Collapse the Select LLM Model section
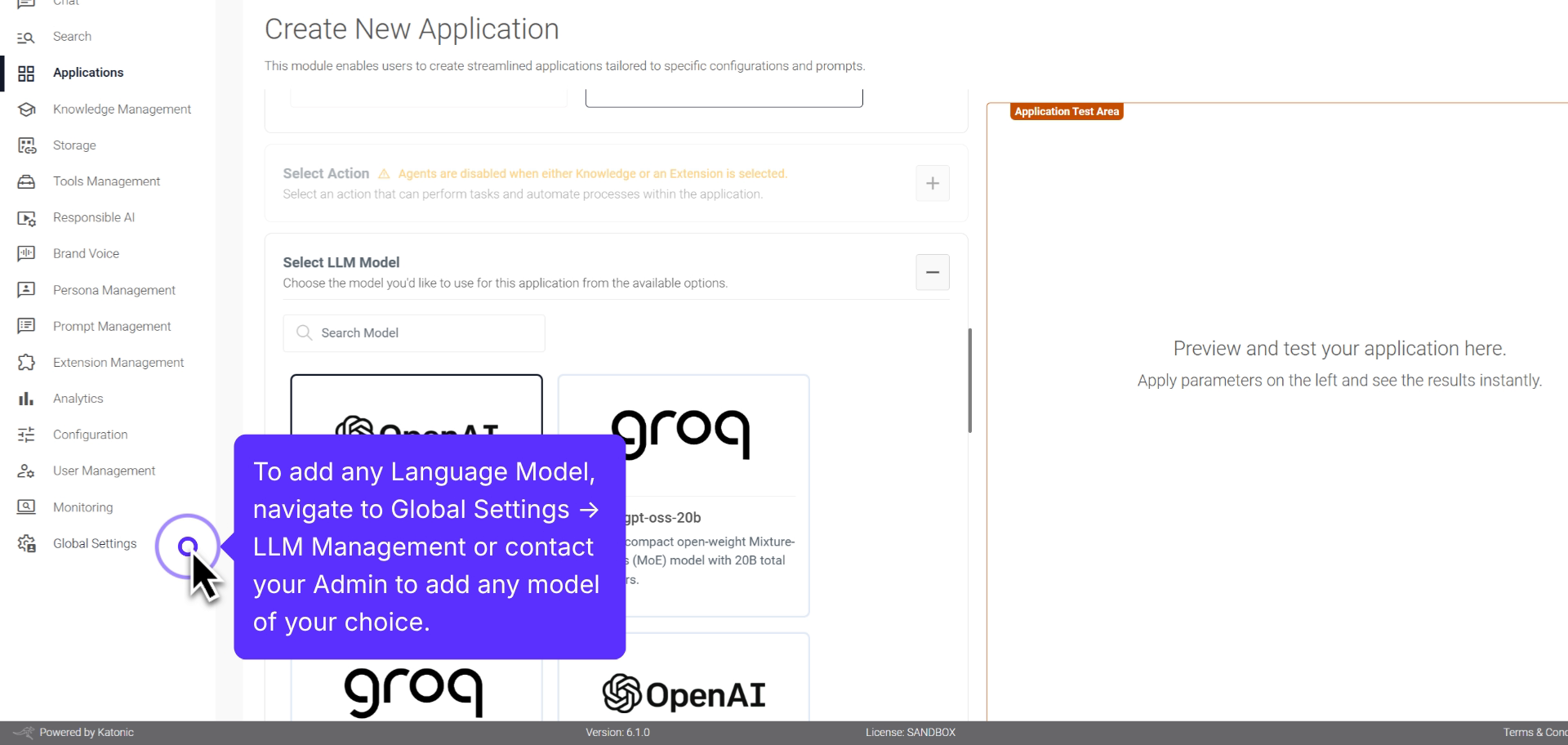 933,271
